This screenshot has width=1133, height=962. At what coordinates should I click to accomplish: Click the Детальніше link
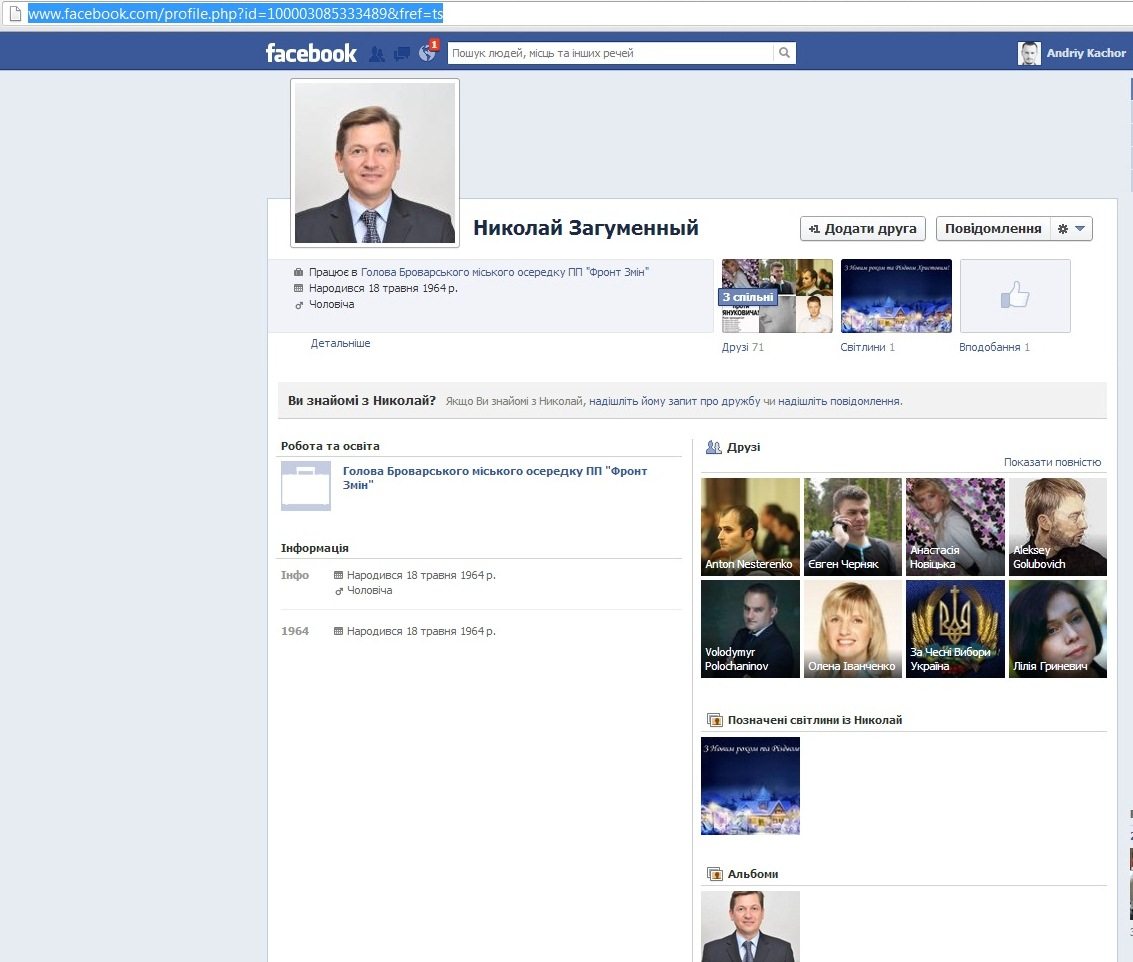coord(340,343)
